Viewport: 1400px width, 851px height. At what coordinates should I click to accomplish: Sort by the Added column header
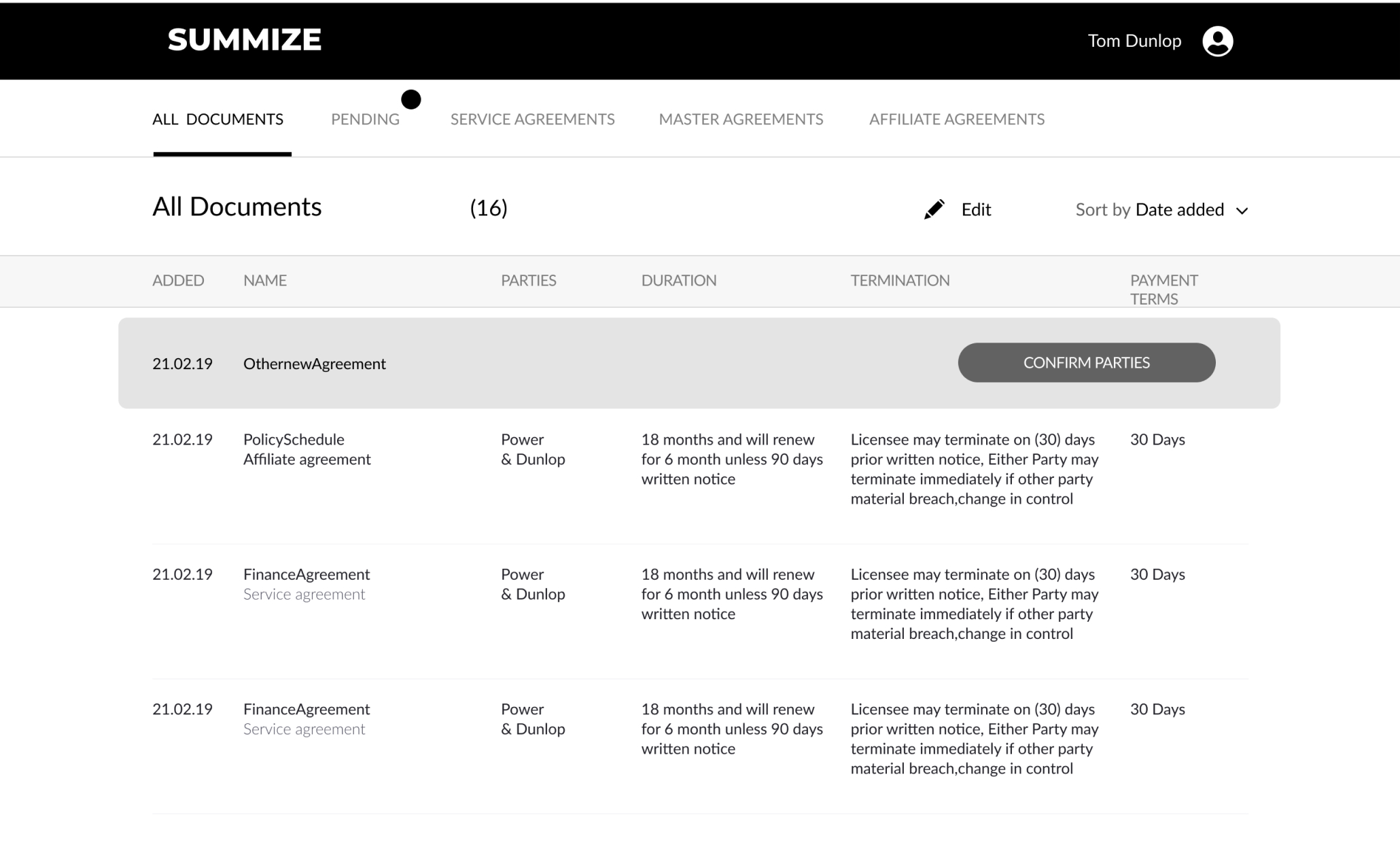[x=178, y=280]
